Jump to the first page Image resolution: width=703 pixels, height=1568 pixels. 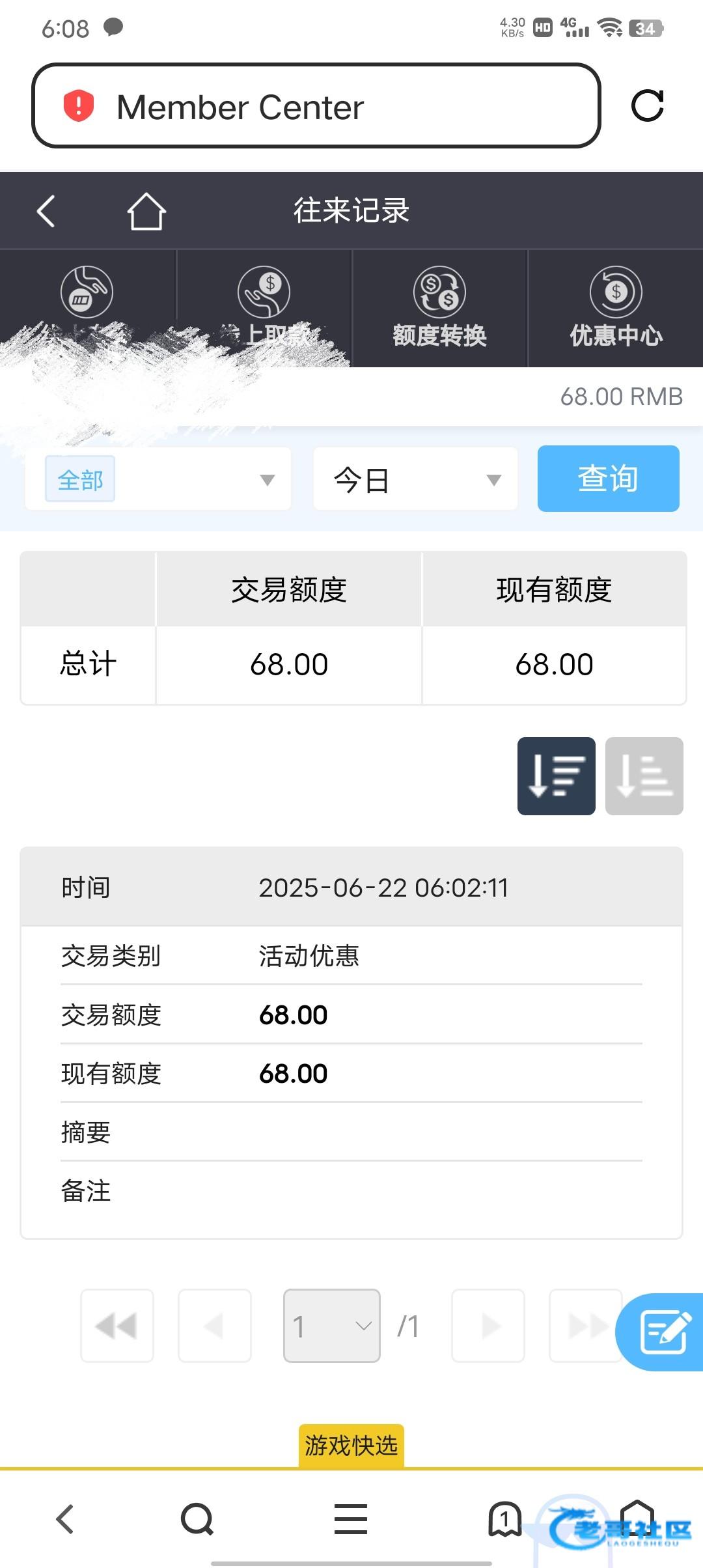pos(117,1326)
